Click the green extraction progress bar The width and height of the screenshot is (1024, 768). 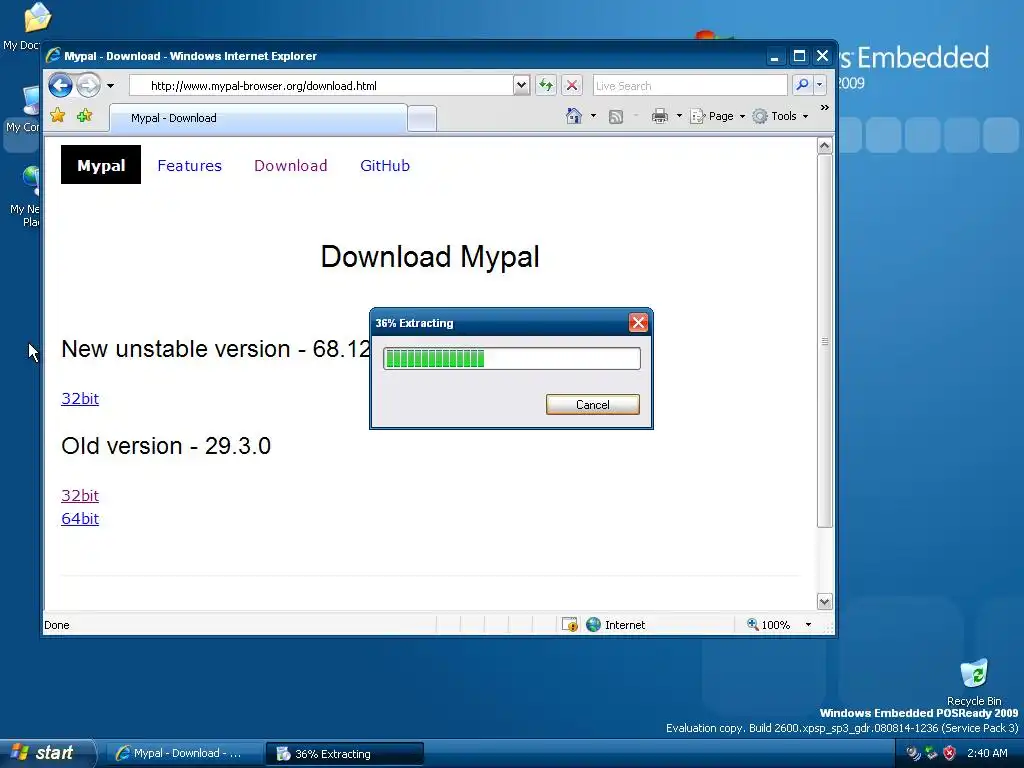pos(511,359)
